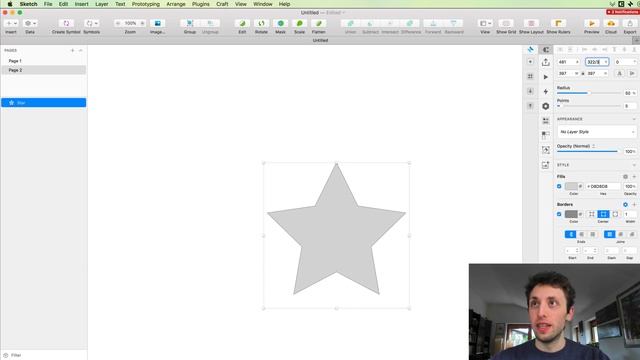640x360 pixels.
Task: Zoom in with the plus button
Action: [142, 24]
